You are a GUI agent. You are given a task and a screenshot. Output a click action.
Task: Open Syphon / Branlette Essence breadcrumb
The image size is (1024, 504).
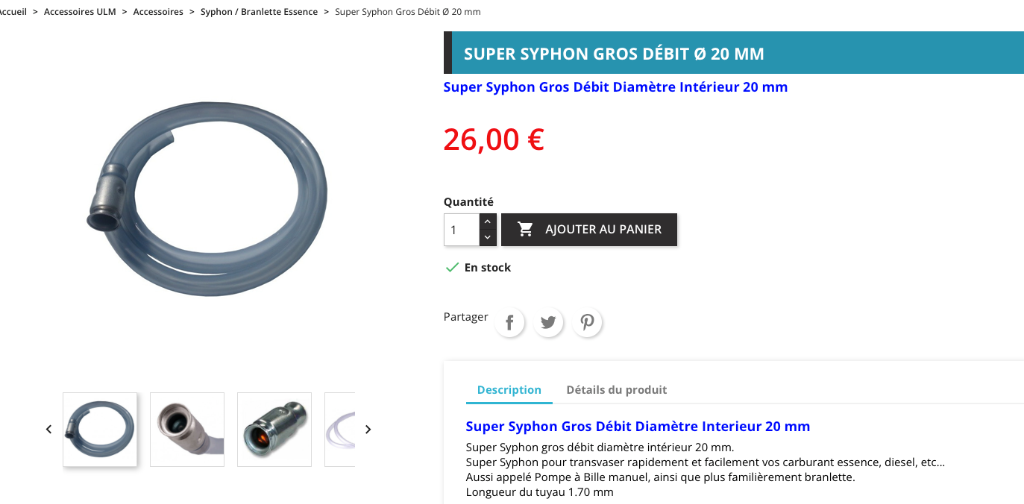tap(259, 12)
